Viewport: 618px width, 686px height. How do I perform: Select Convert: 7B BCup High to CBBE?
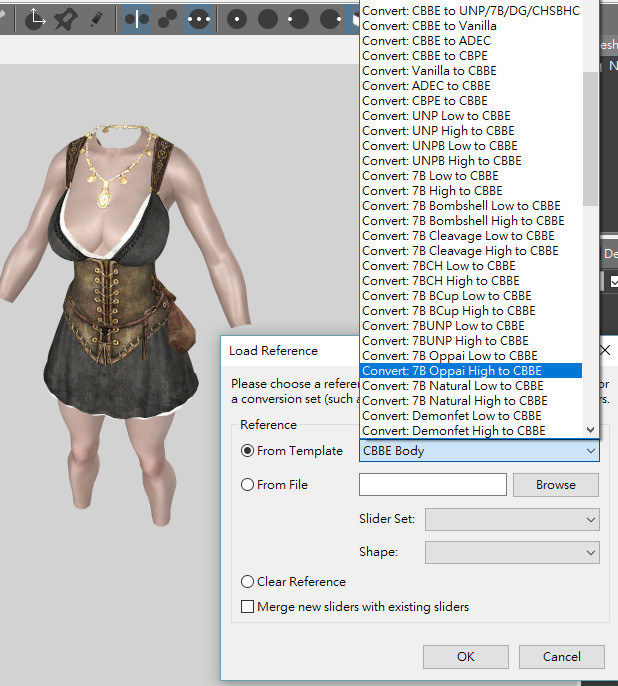[471, 310]
